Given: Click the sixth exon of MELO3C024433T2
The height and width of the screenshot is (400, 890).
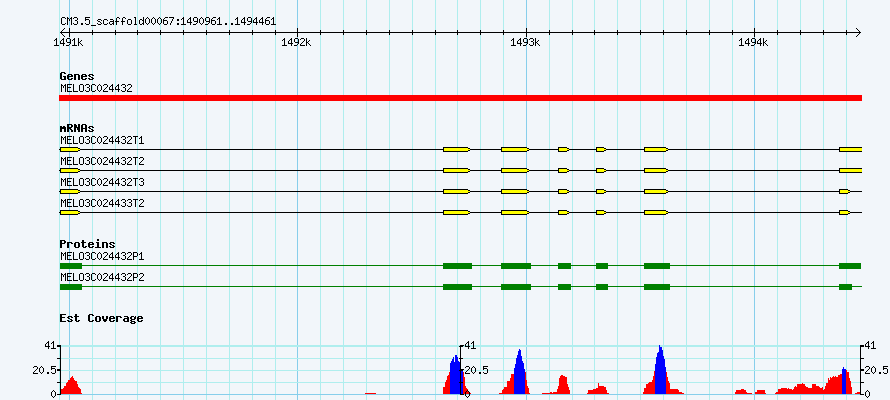Looking at the screenshot, I should tap(656, 212).
